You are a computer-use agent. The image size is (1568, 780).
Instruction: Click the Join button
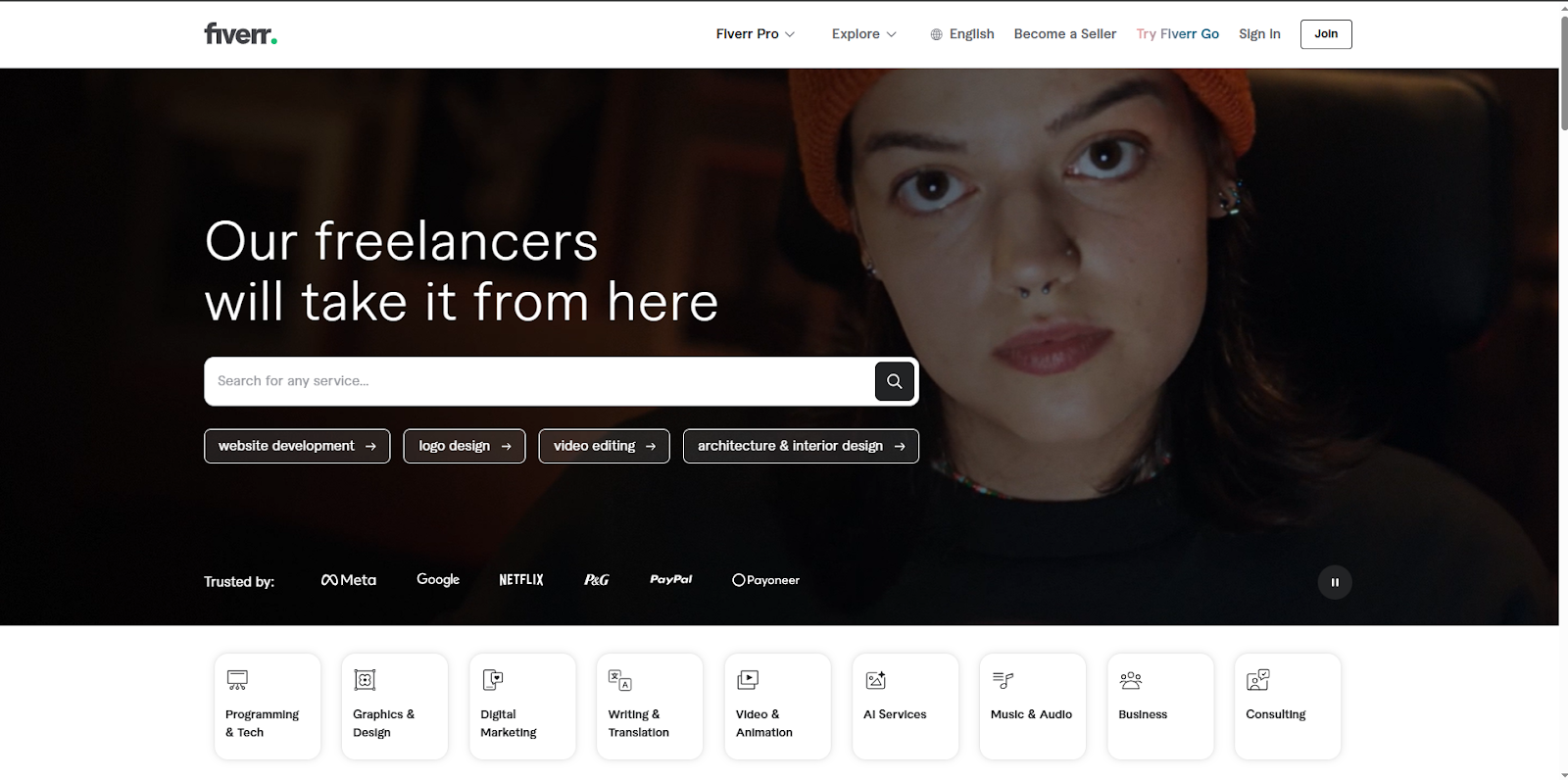[1326, 34]
